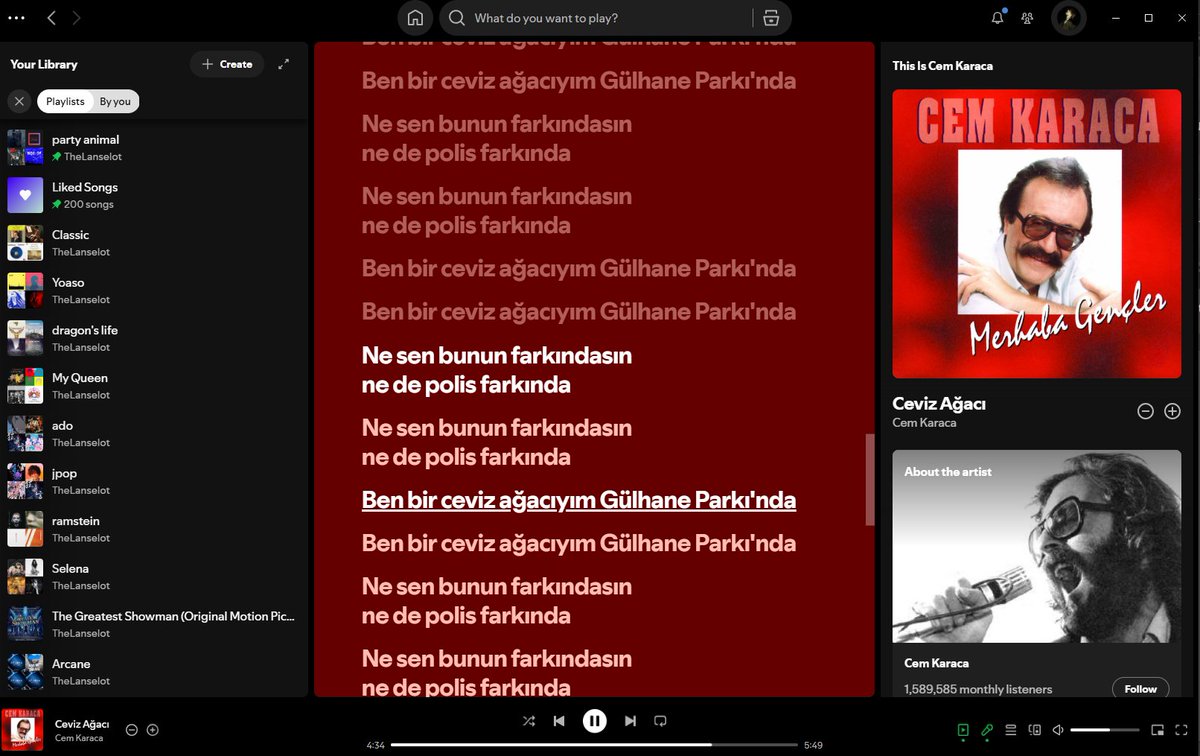Click the 1,589,585 monthly listeners text
Viewport: 1200px width, 756px height.
(978, 689)
